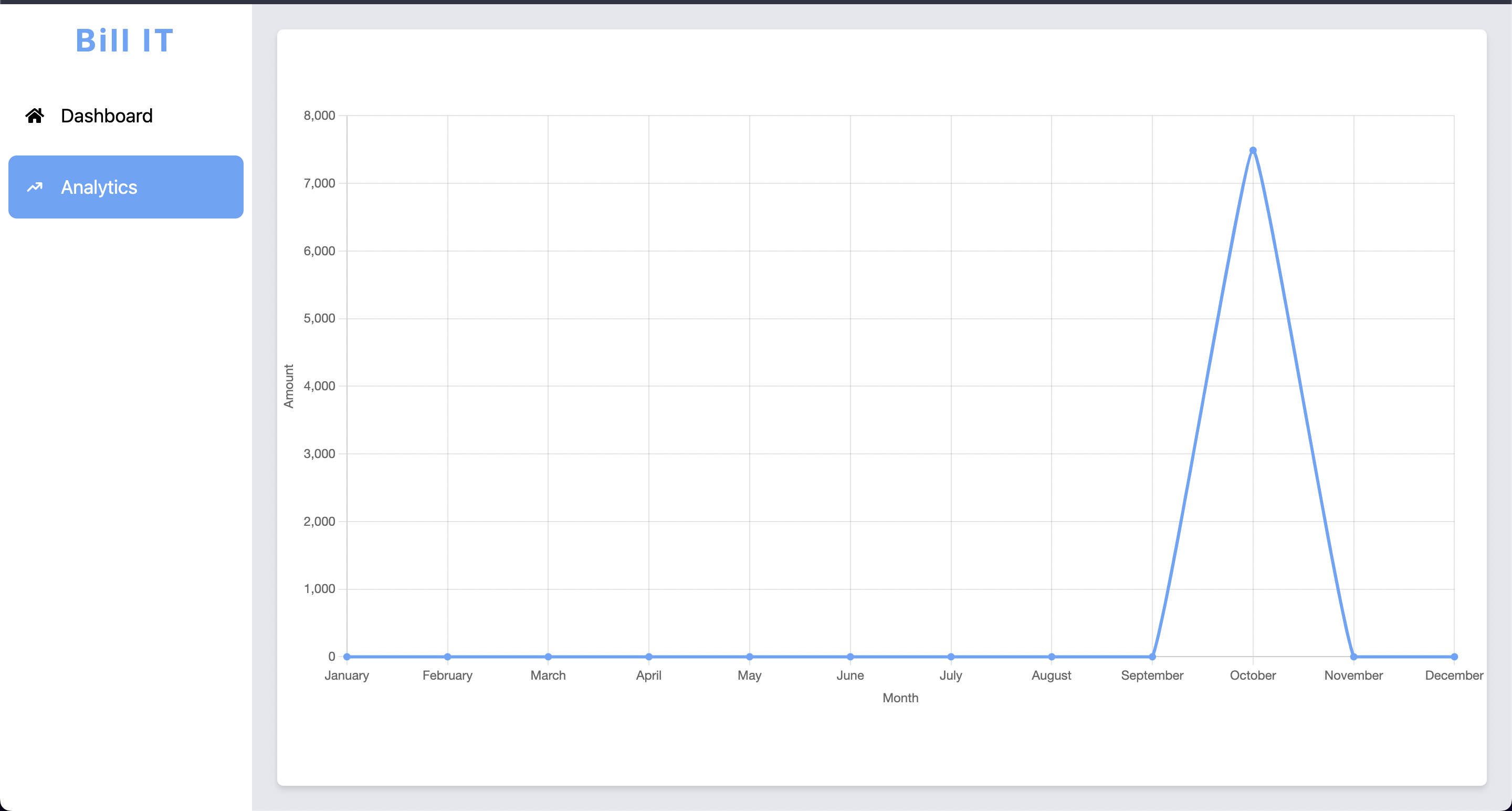Click the December data point
This screenshot has width=1512, height=811.
point(1454,657)
